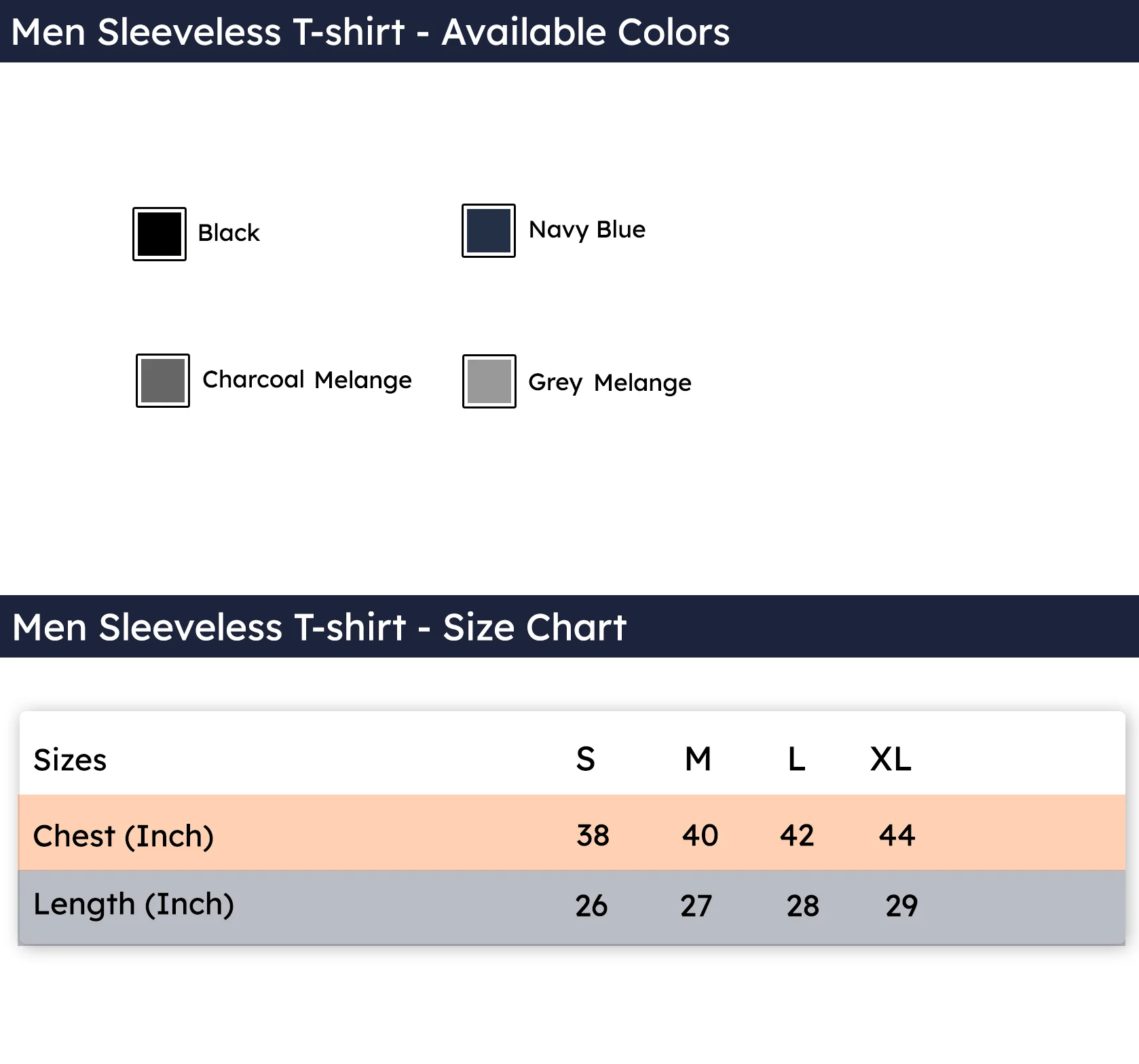The width and height of the screenshot is (1139, 1064).
Task: Click the Length (Inch) row label
Action: click(x=134, y=905)
